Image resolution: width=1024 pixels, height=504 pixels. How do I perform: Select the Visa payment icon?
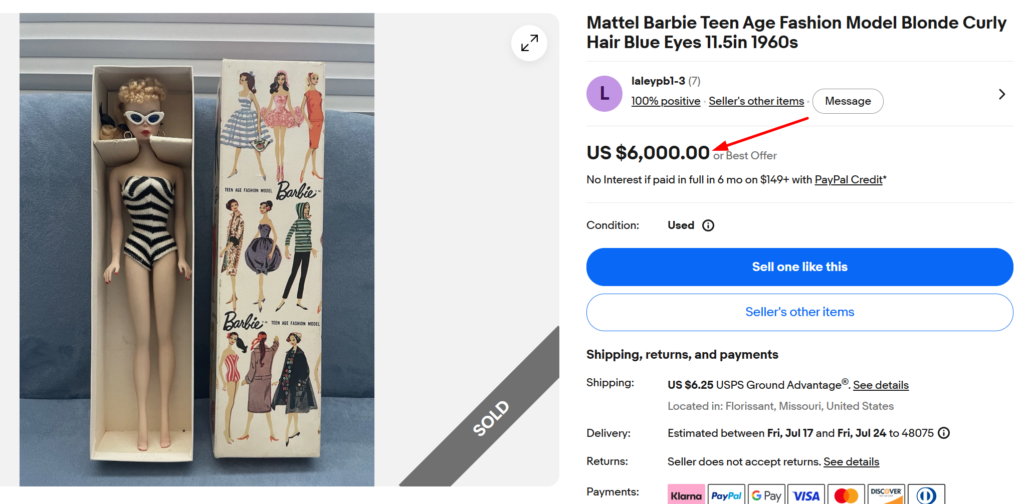806,496
